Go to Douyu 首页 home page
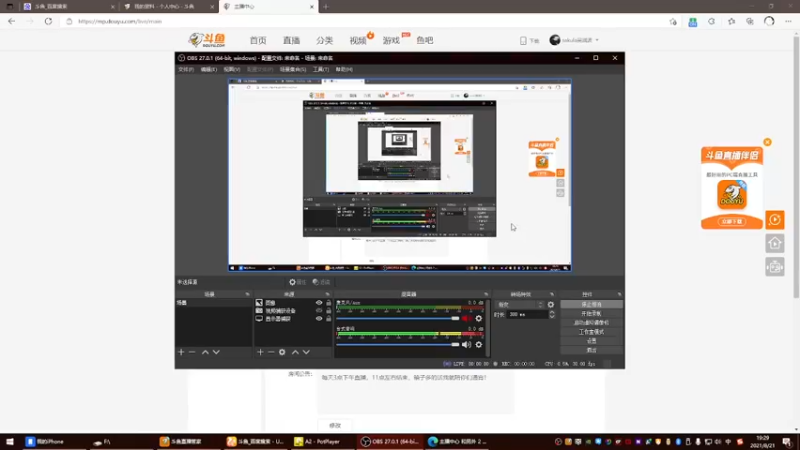800x450 pixels. [x=258, y=40]
